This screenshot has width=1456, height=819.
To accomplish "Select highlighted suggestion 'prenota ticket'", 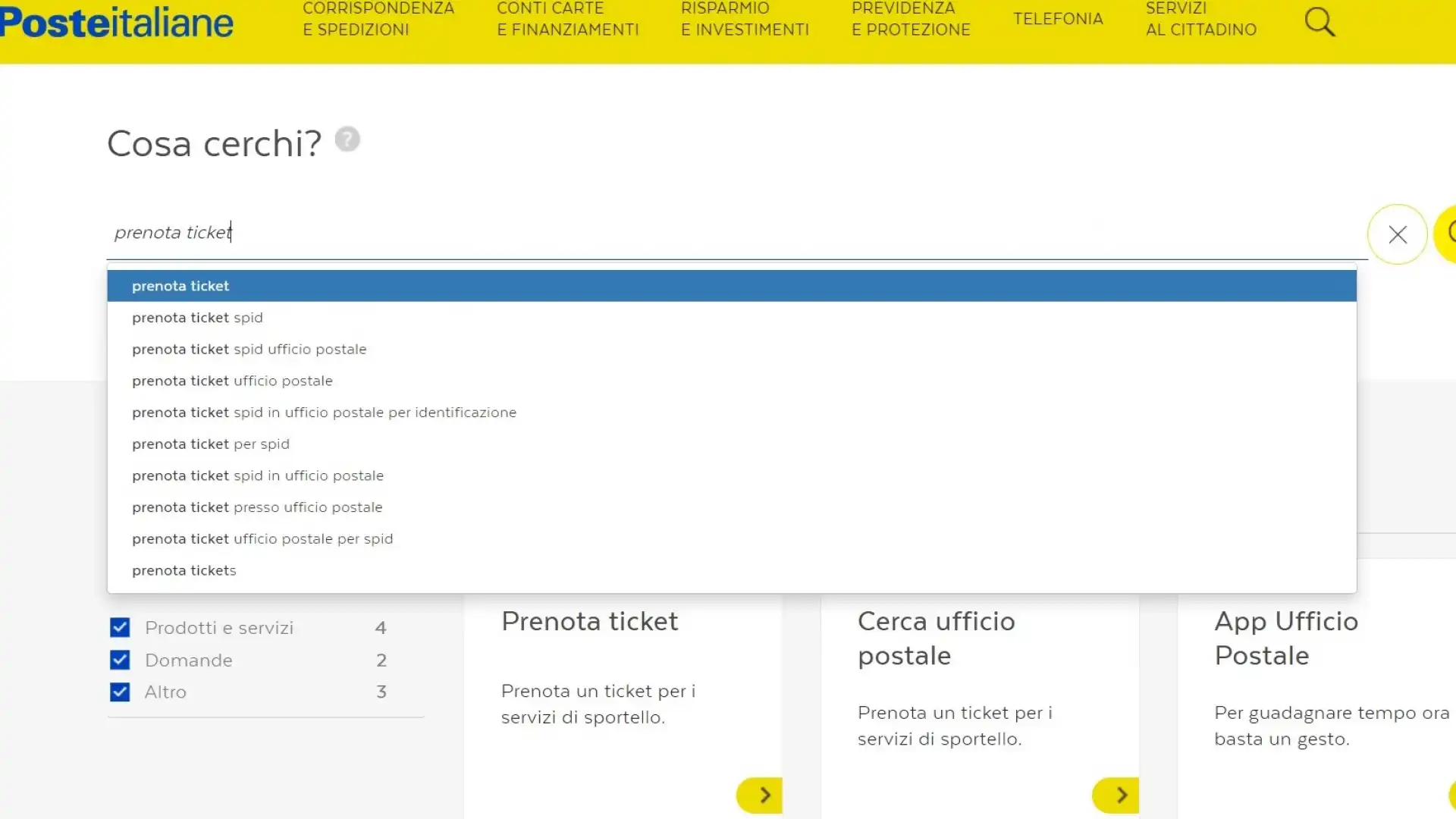I will click(732, 286).
